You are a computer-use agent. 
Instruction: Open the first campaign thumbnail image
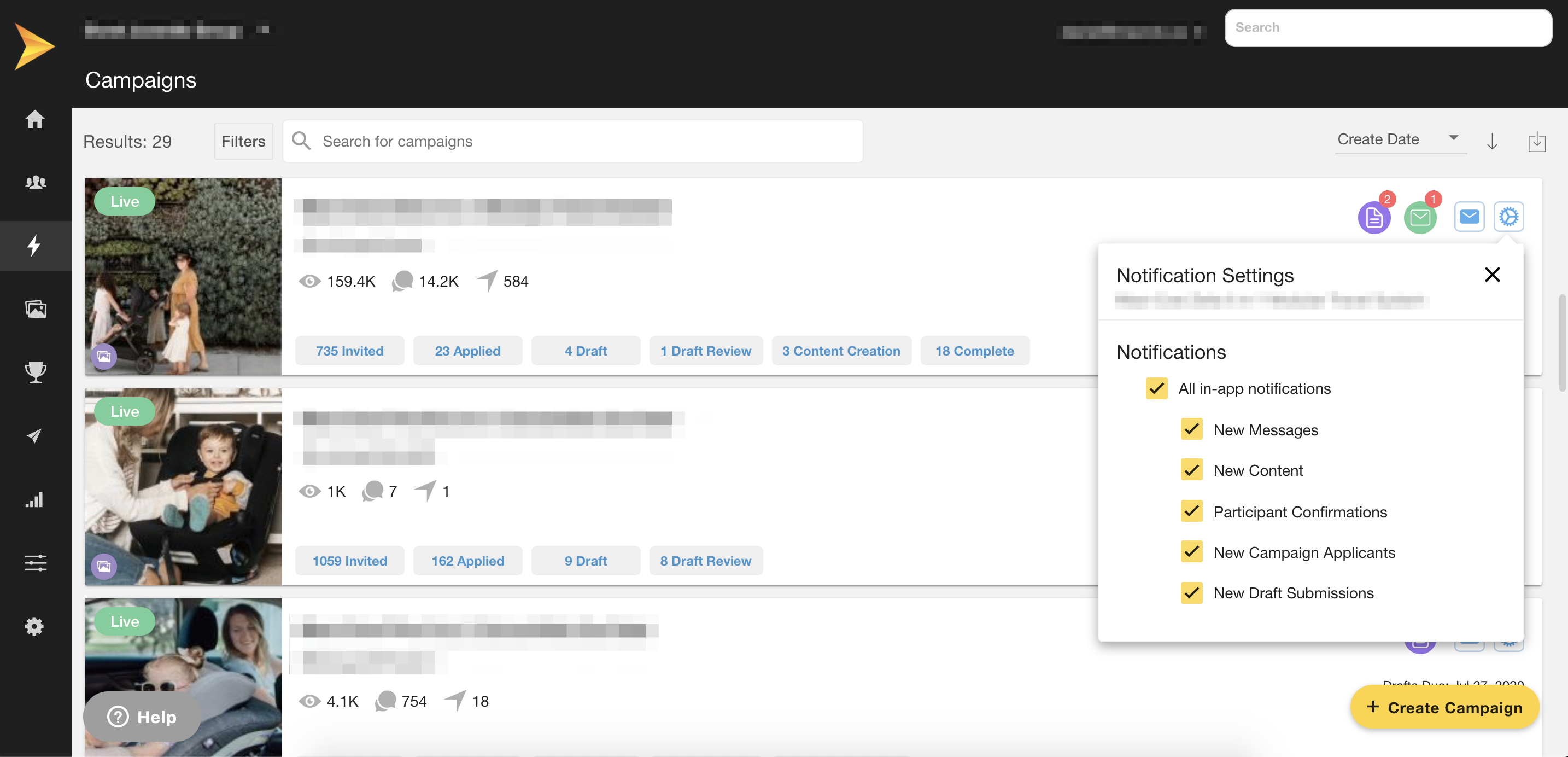click(x=183, y=276)
